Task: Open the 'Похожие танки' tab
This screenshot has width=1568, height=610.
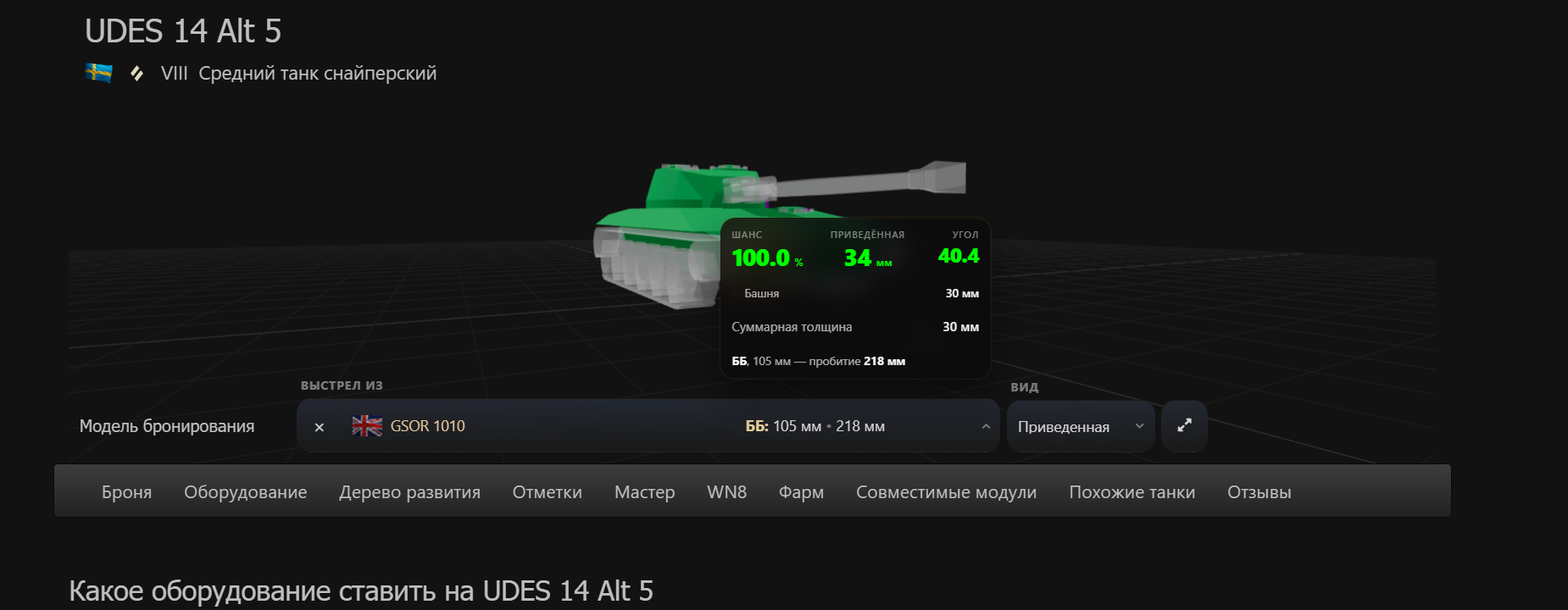Action: click(1132, 492)
